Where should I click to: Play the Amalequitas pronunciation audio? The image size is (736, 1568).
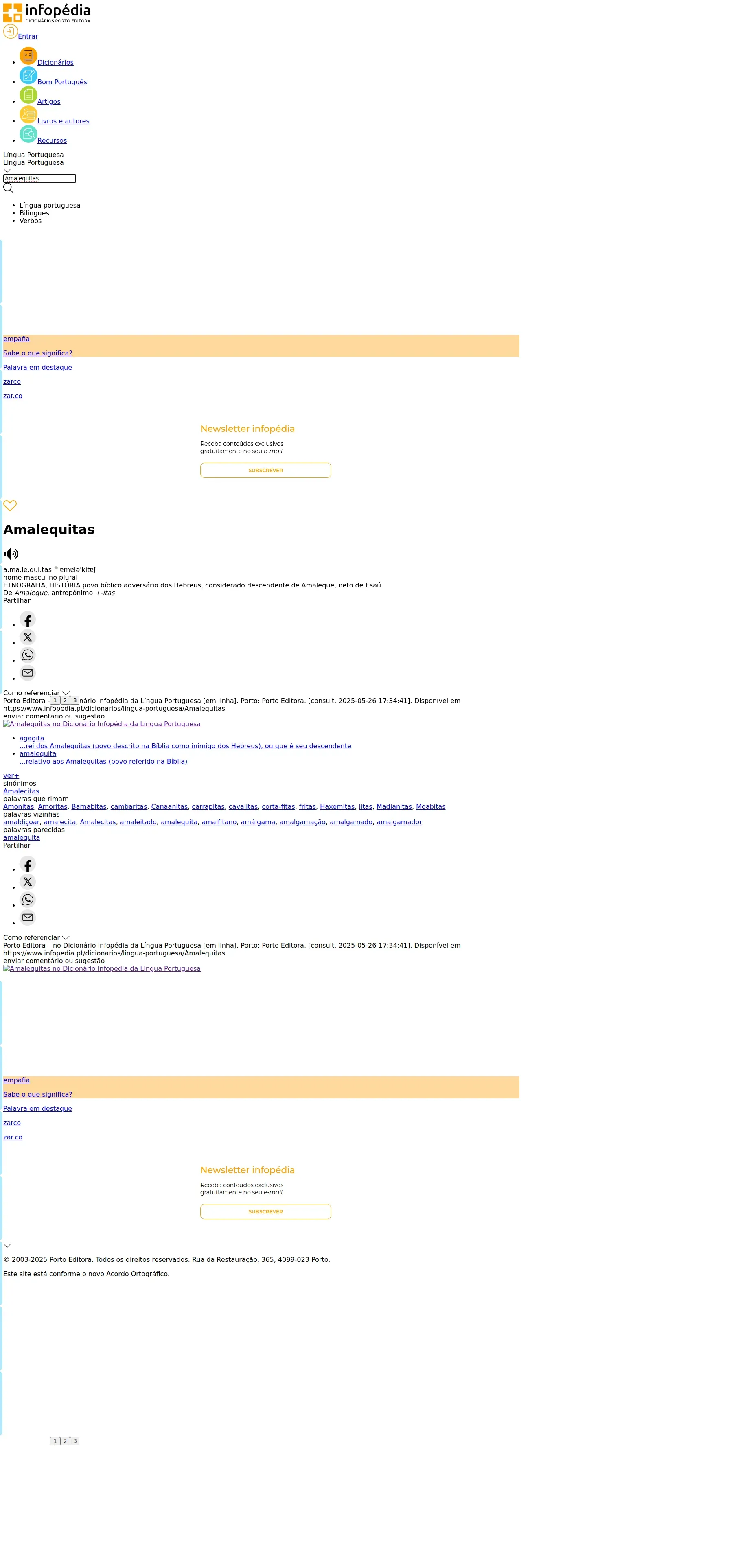[11, 554]
